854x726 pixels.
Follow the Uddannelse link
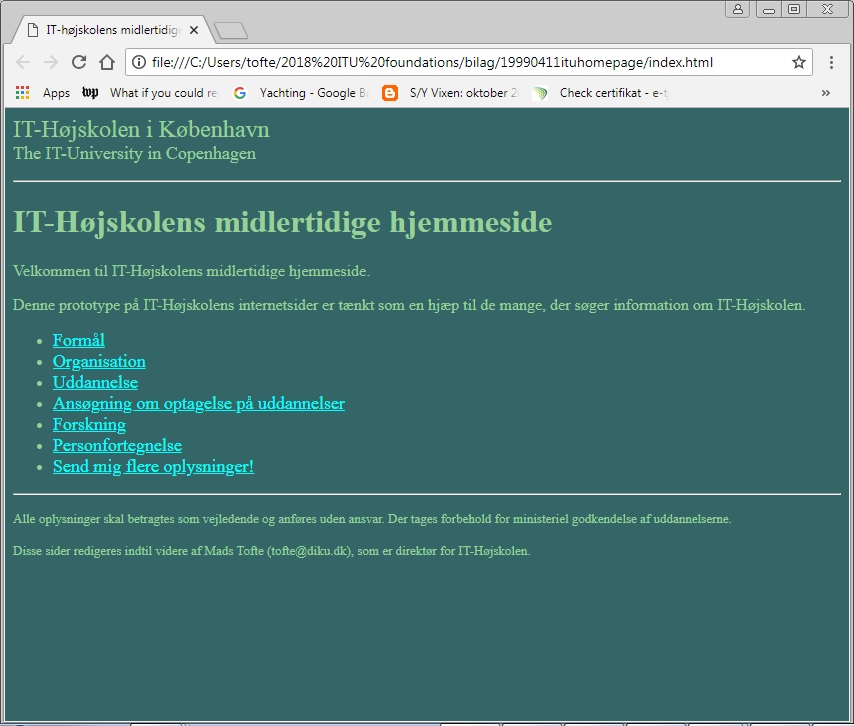tap(95, 382)
